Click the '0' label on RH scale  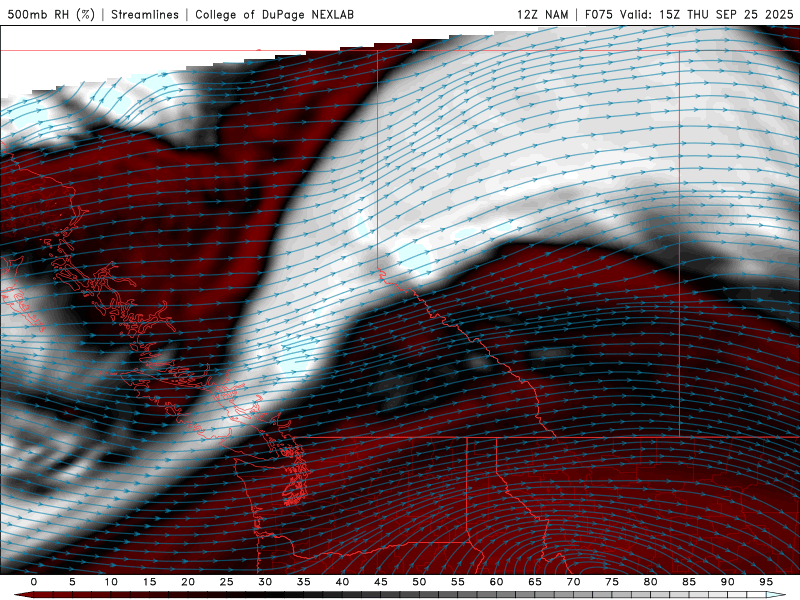coord(34,582)
